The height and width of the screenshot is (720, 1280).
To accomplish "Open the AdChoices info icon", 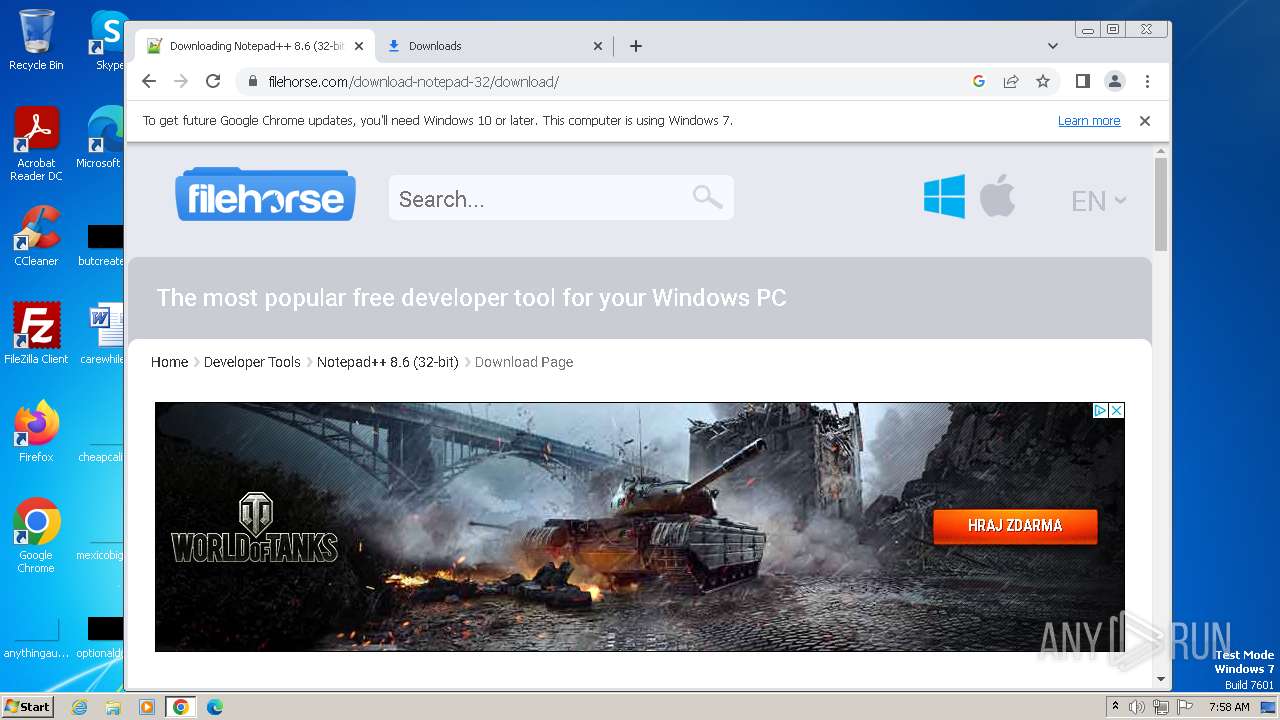I will pos(1100,410).
